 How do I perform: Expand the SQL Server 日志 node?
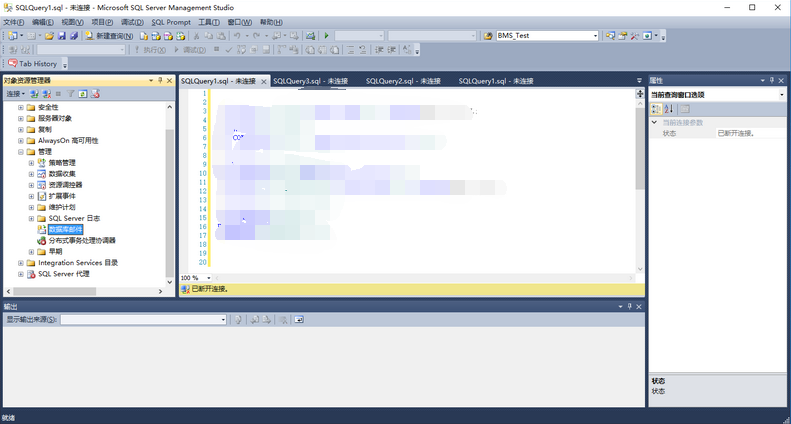(31, 219)
